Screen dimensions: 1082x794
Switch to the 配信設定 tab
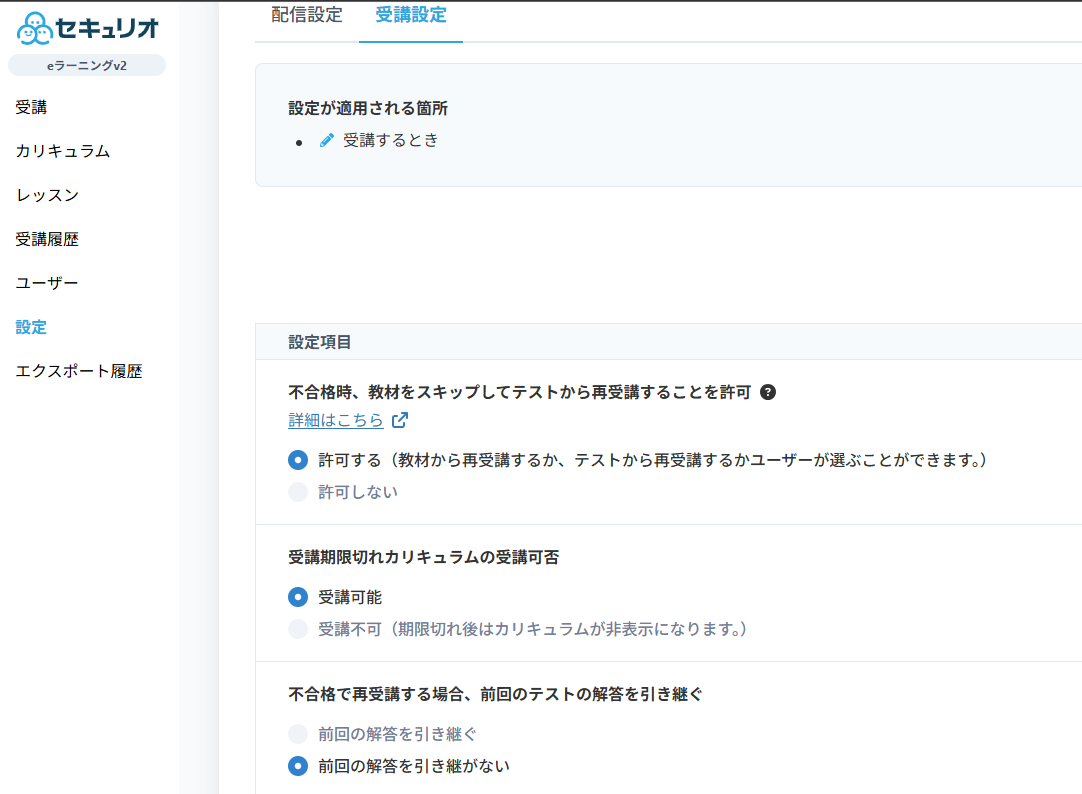coord(307,14)
